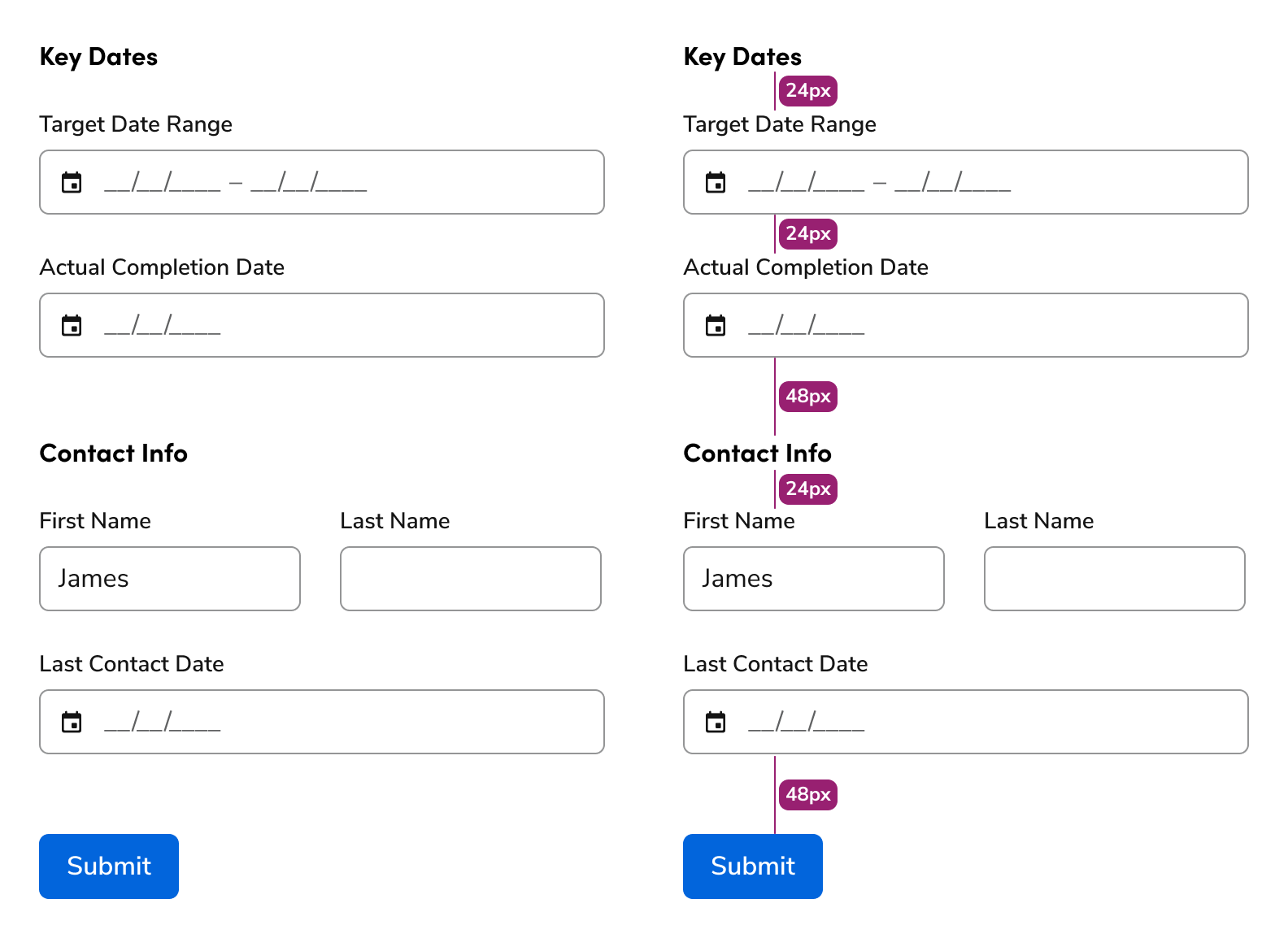
Task: Click the right form's Target Date Range calendar icon
Action: 716,182
